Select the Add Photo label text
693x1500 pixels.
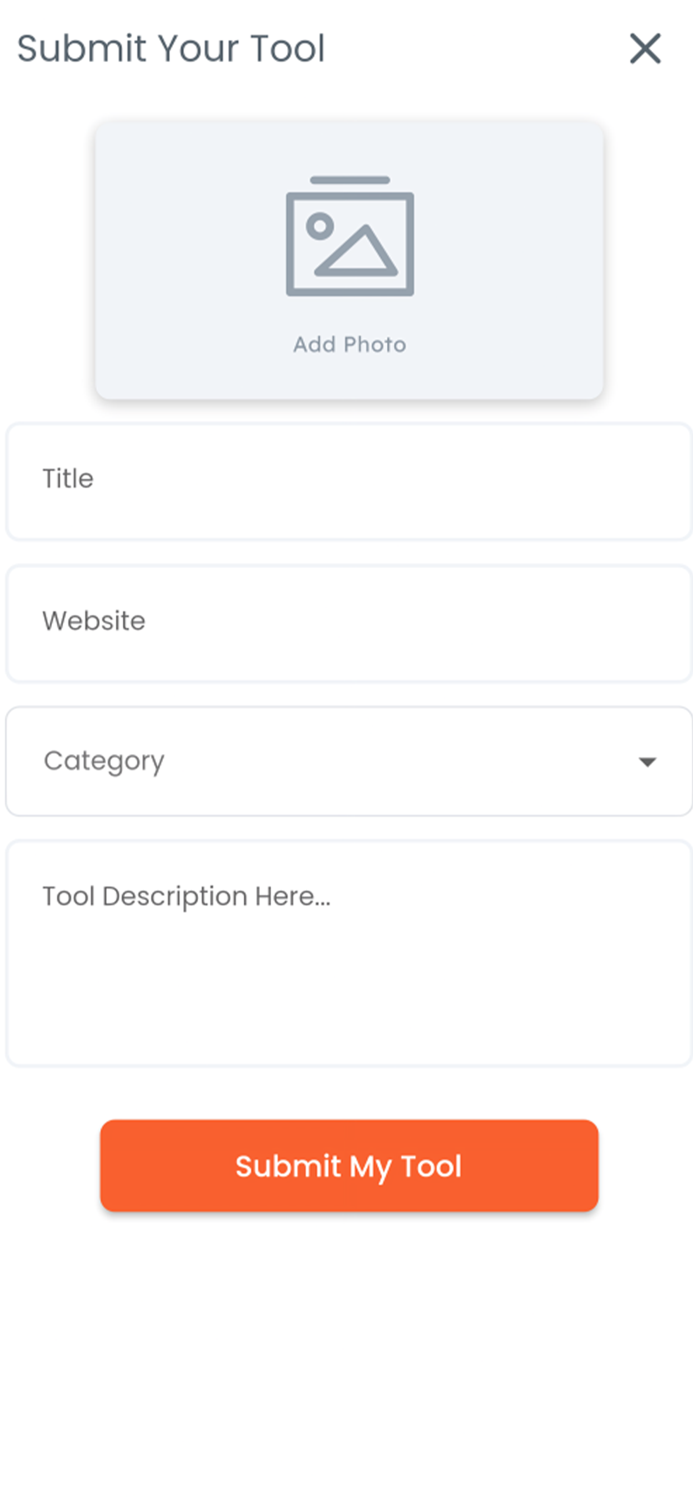[x=349, y=344]
